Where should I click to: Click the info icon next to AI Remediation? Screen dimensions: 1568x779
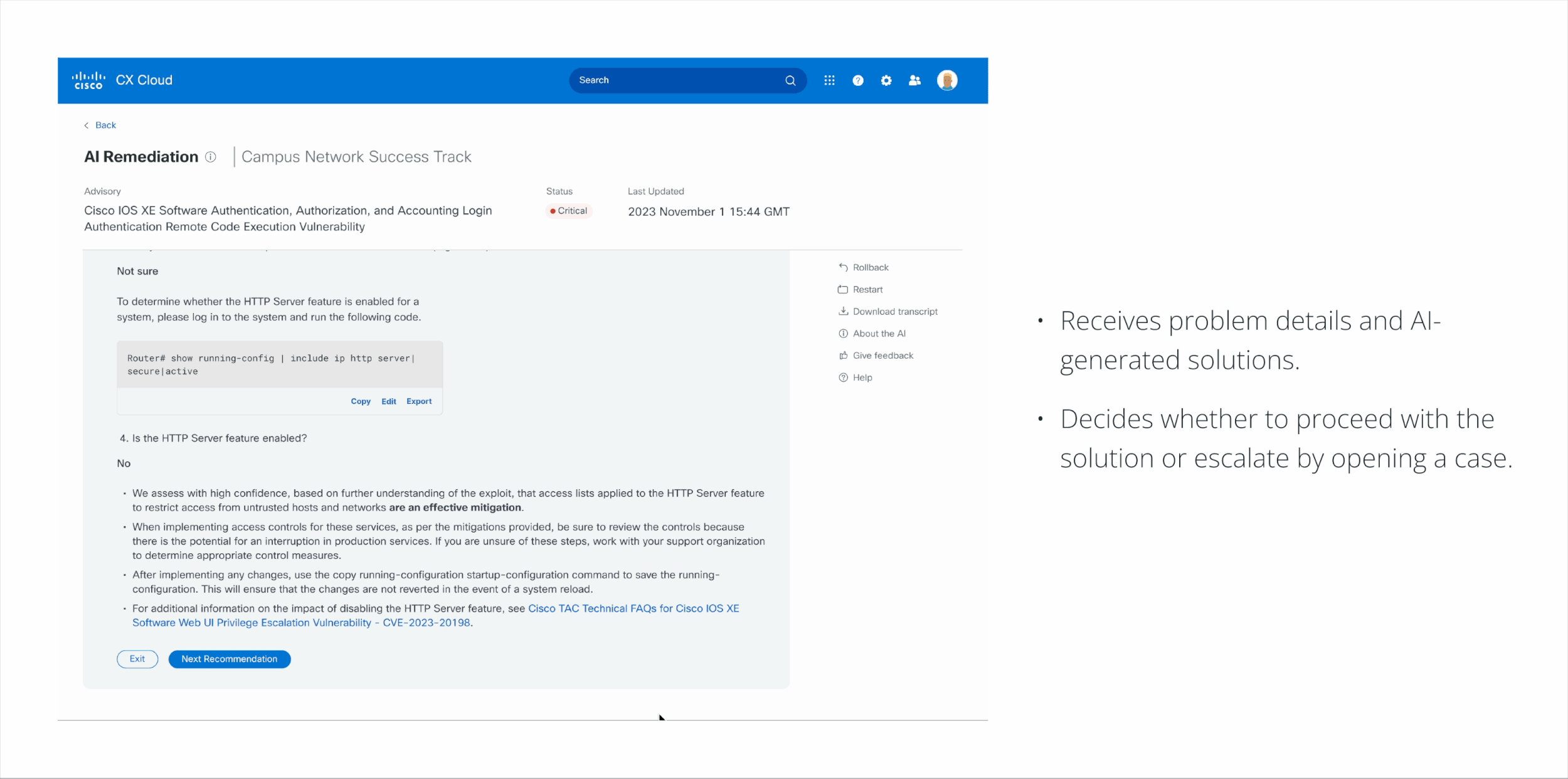211,157
